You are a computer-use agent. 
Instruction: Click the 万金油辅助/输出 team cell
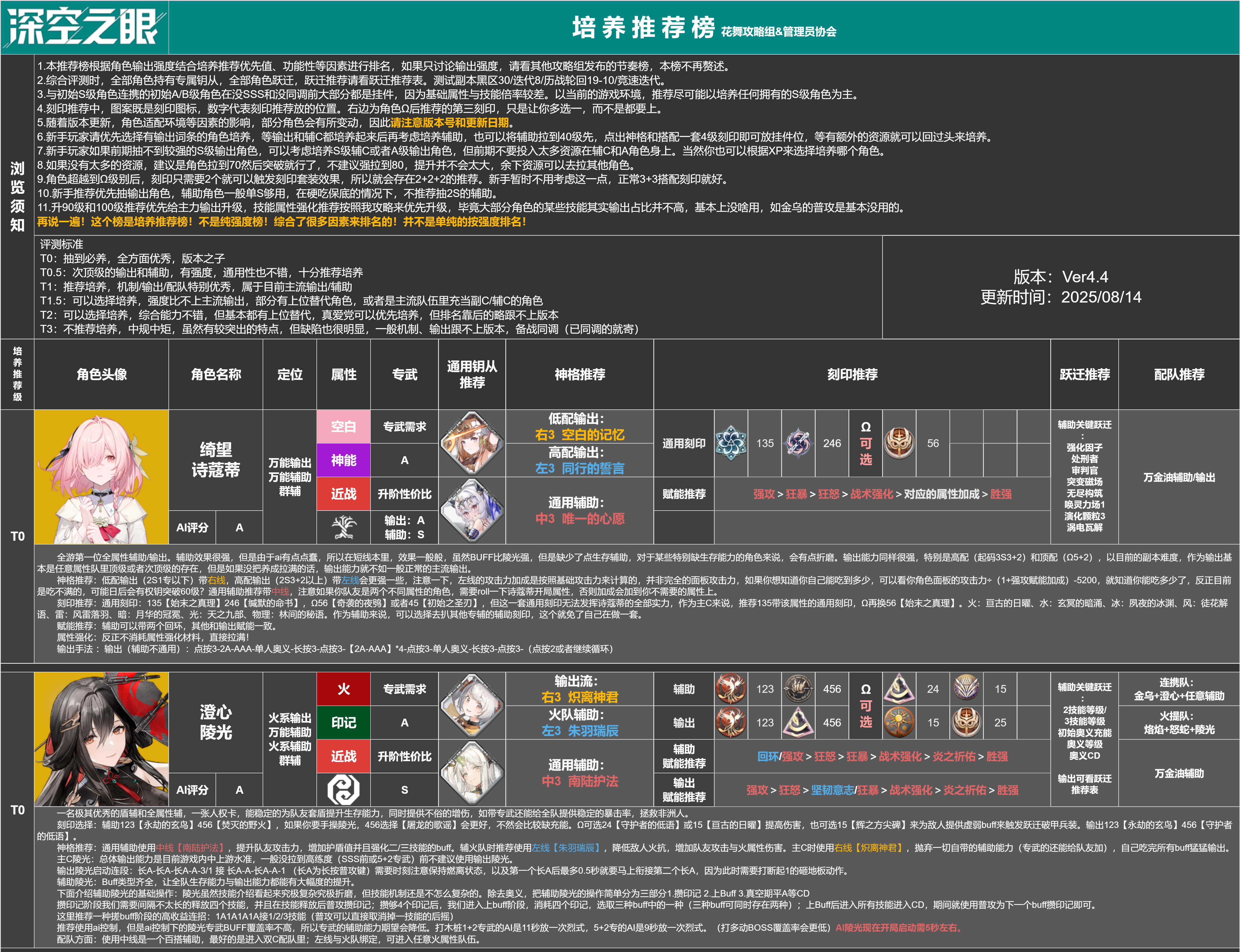tap(1179, 477)
